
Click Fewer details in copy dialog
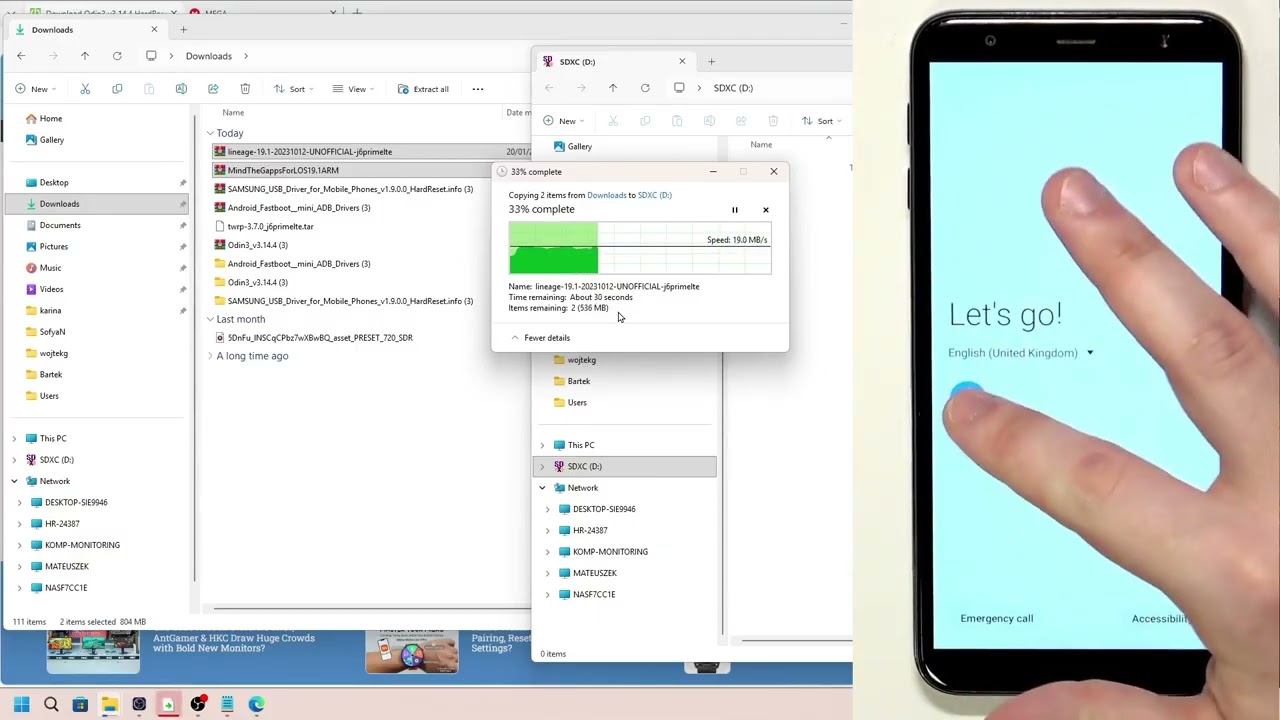540,338
